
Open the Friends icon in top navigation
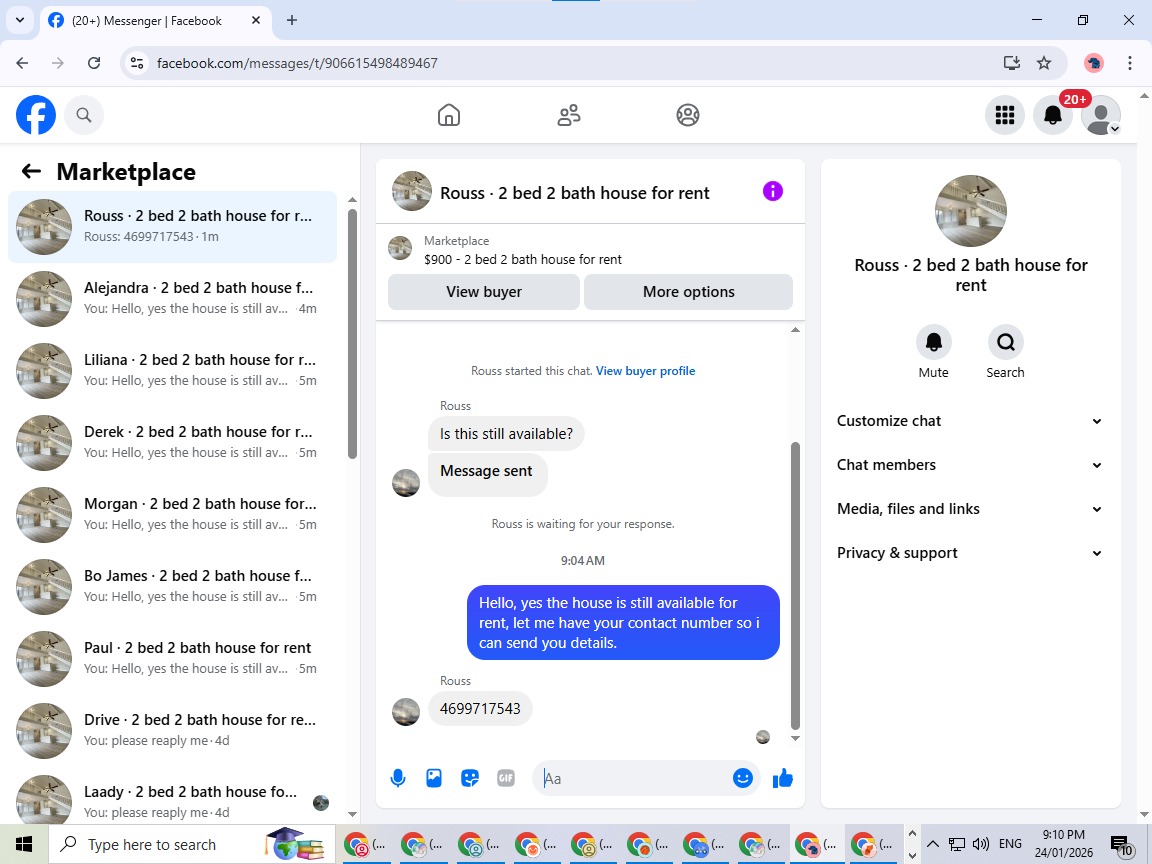click(569, 115)
